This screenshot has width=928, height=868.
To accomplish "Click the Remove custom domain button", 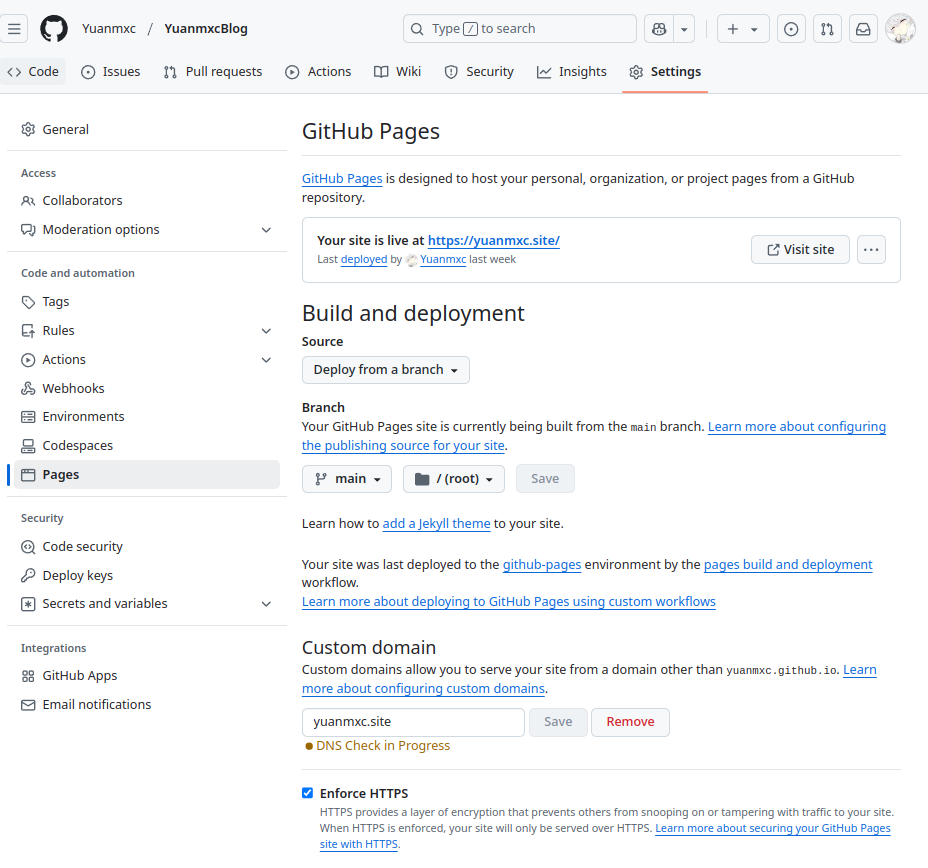I will [630, 722].
